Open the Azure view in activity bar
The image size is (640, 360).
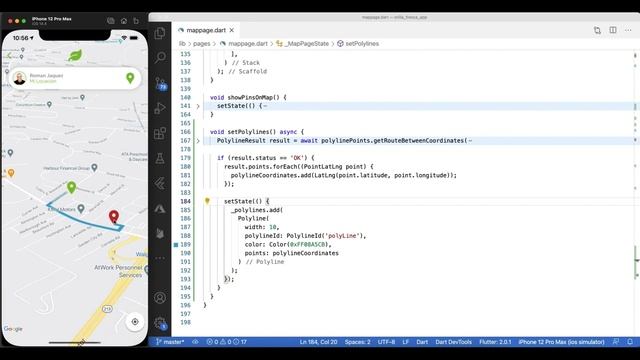160,209
